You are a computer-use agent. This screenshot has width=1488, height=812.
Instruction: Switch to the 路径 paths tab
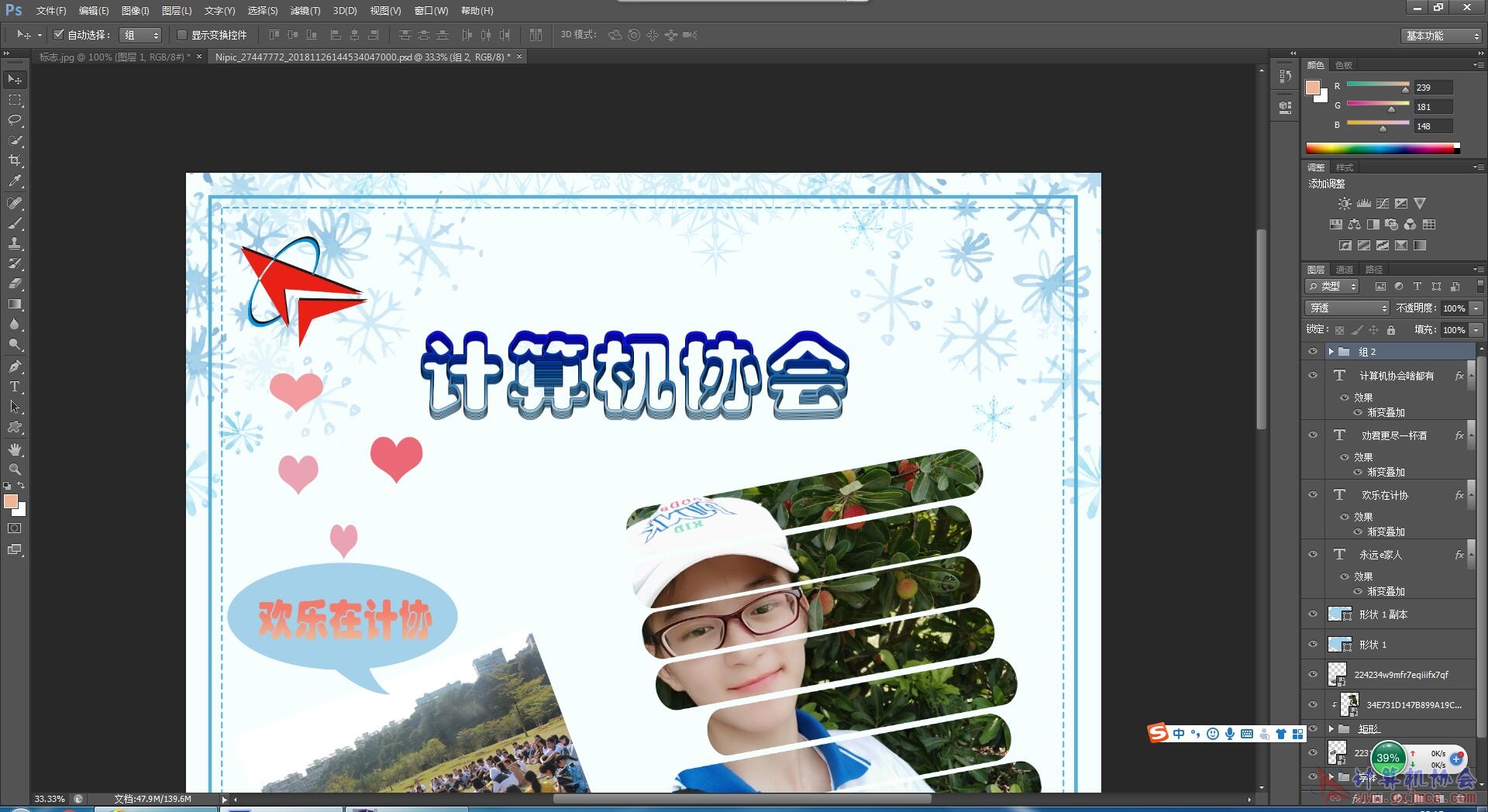[1374, 270]
